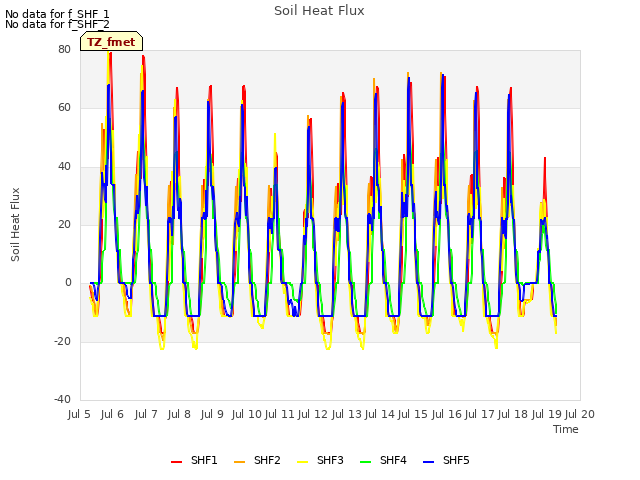Click the Jul 10 x-axis tick label

click(247, 414)
